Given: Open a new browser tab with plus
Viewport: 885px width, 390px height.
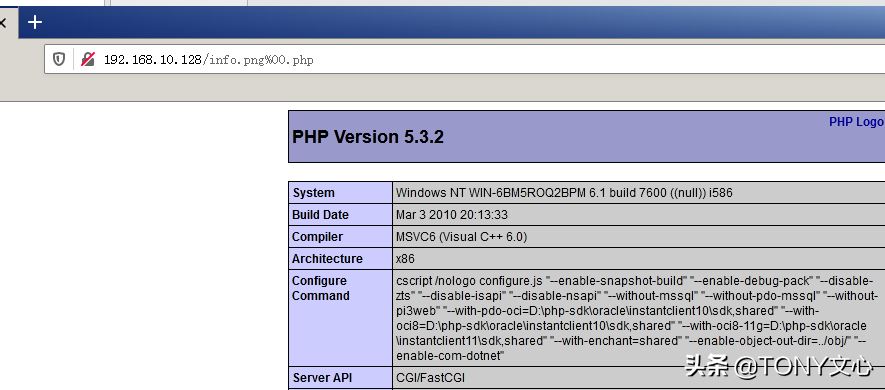Looking at the screenshot, I should coord(35,23).
